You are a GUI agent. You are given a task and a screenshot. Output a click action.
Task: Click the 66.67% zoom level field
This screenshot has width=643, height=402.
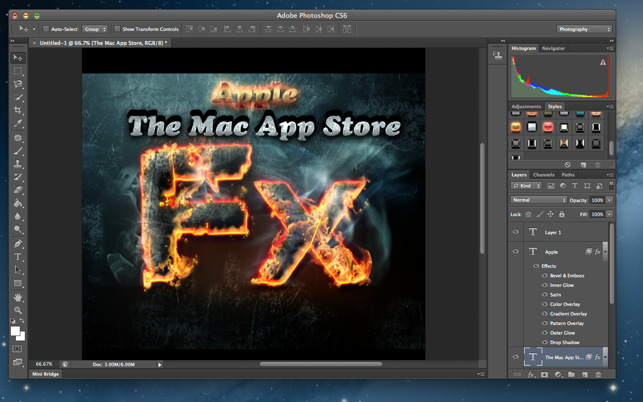point(44,364)
